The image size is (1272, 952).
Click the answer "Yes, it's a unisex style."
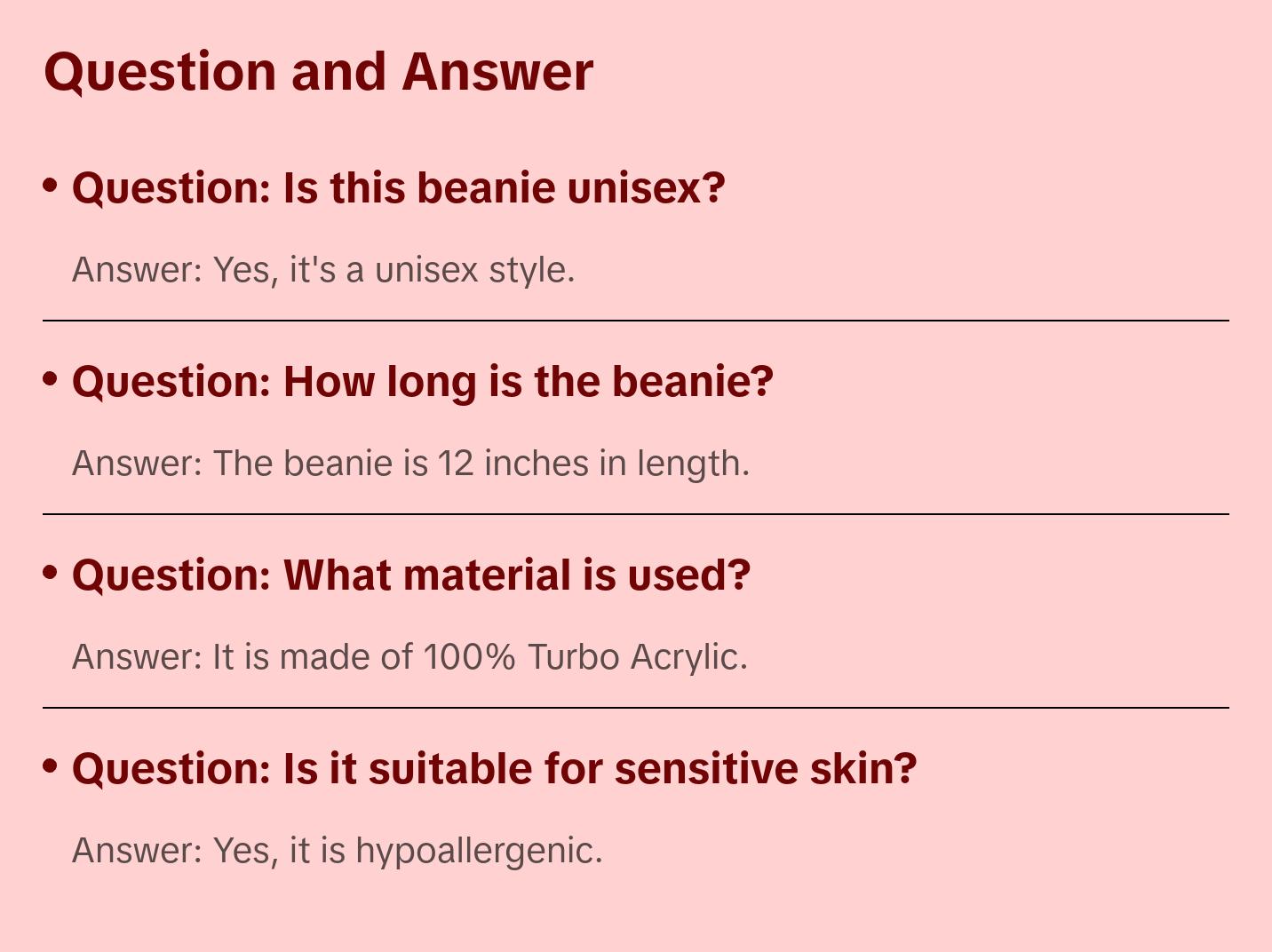323,270
